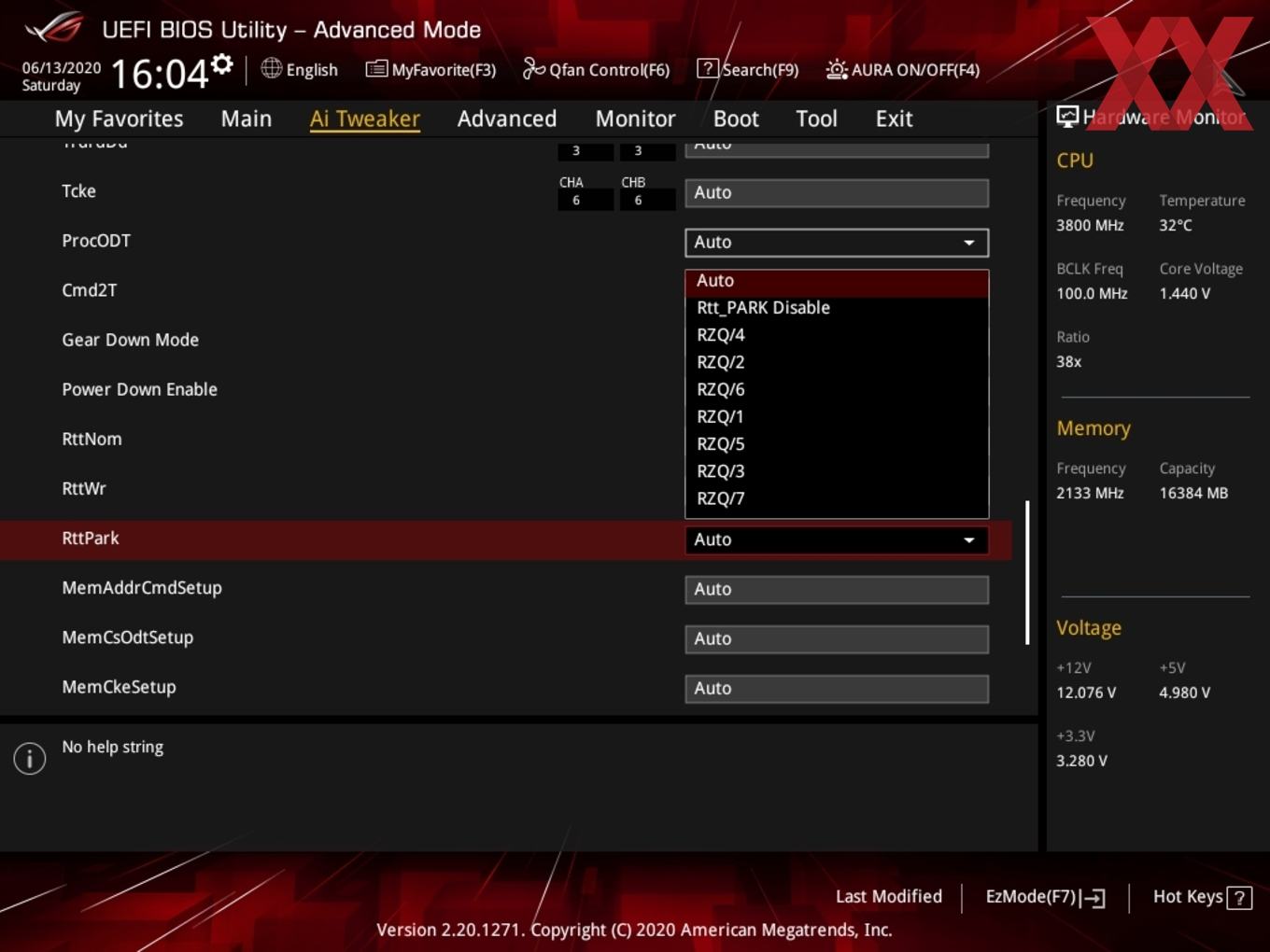Click the ROG logo
This screenshot has width=1270, height=952.
point(53,28)
